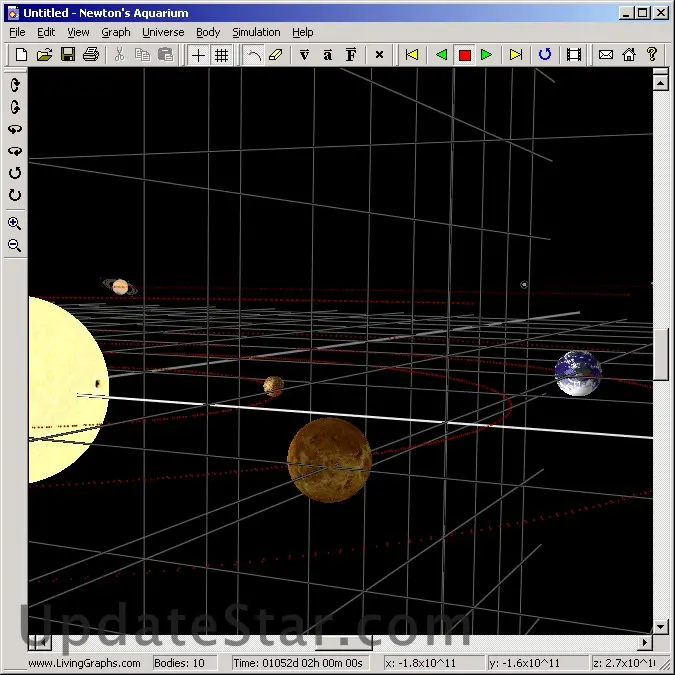Screen dimensions: 675x675
Task: Click the Paste clipboard icon
Action: tap(166, 55)
